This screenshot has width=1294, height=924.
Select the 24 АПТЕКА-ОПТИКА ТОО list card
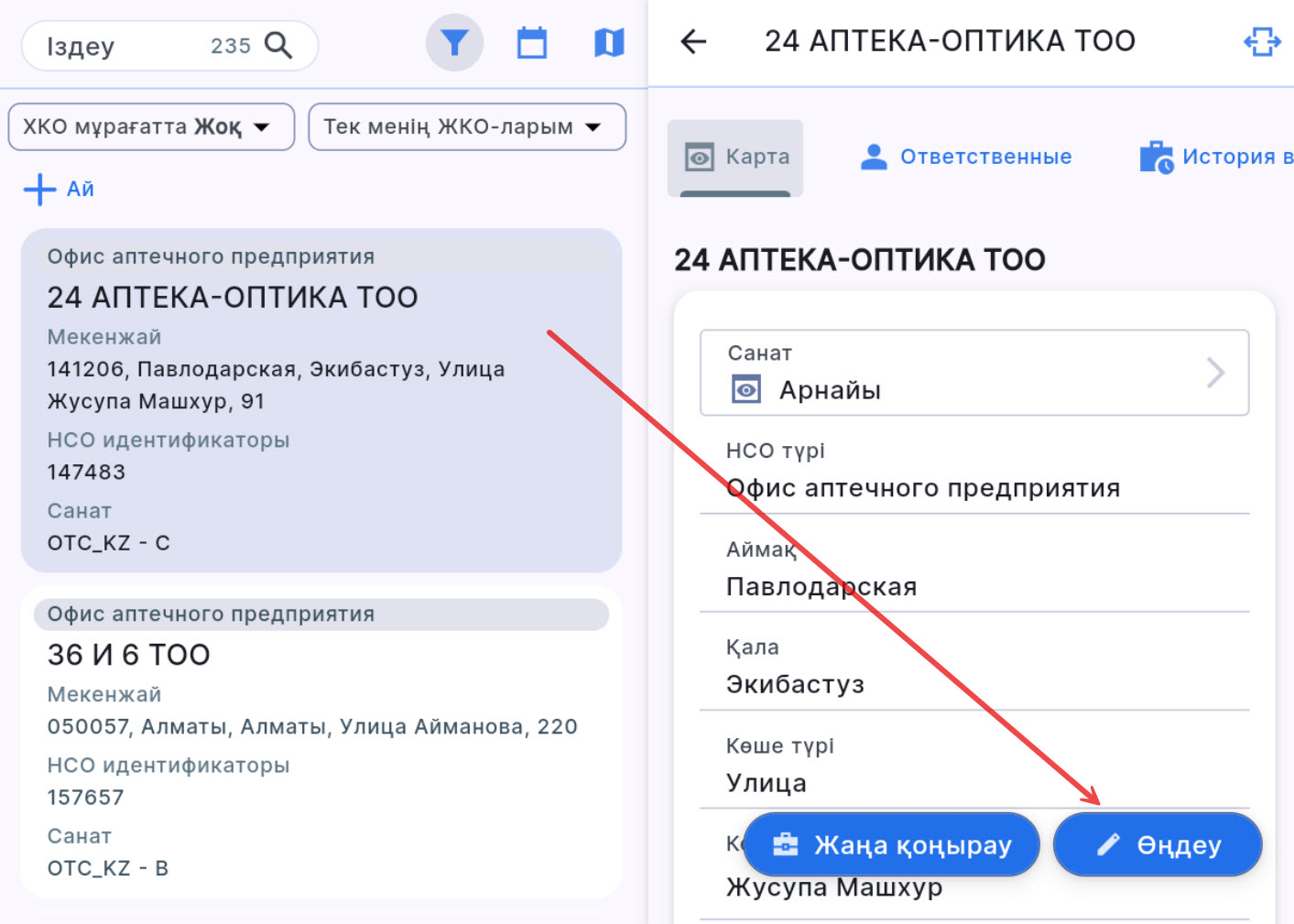coord(321,400)
